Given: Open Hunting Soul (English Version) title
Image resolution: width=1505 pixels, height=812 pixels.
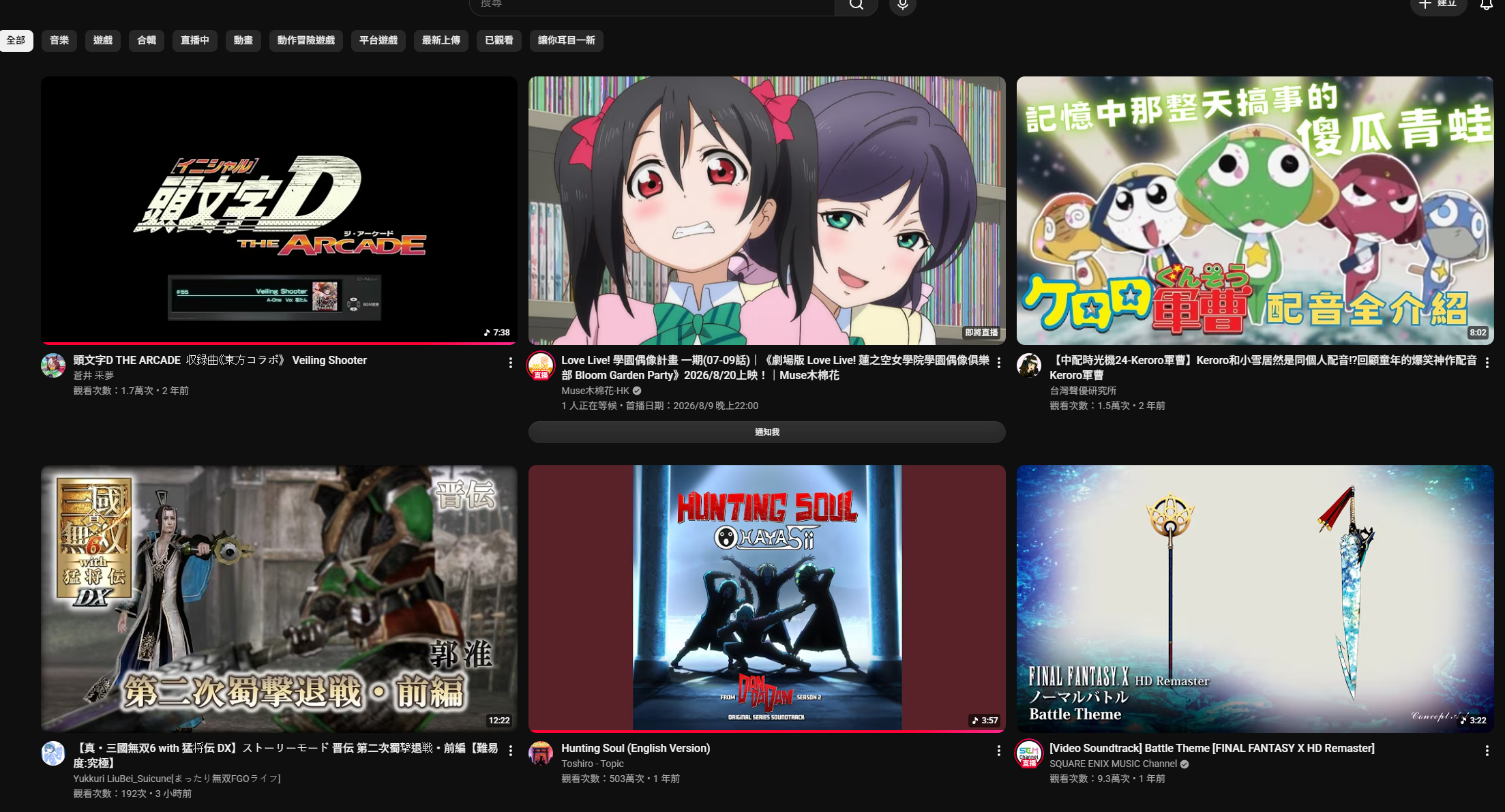Looking at the screenshot, I should tap(636, 748).
